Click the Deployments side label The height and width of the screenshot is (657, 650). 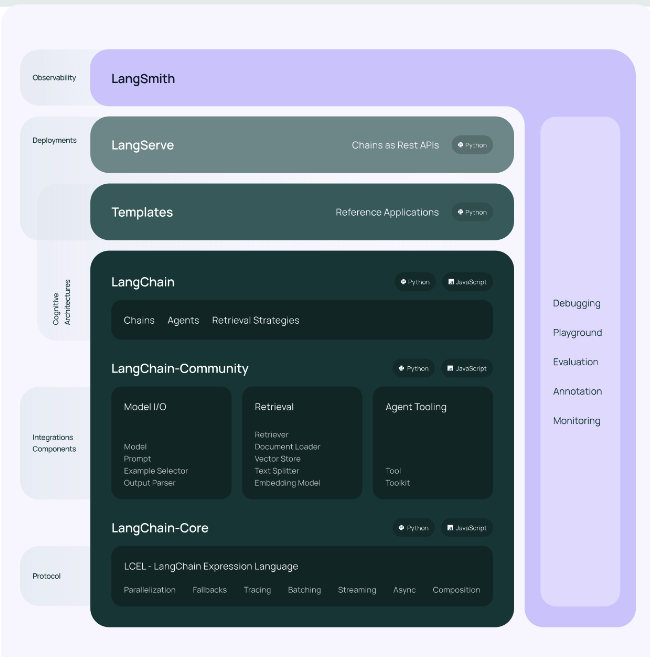tap(54, 140)
